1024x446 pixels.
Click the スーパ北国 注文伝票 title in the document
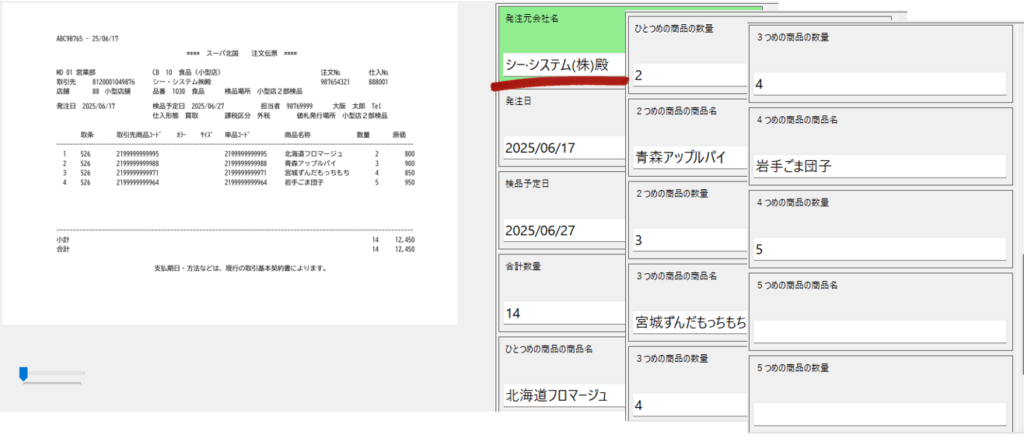pyautogui.click(x=241, y=52)
